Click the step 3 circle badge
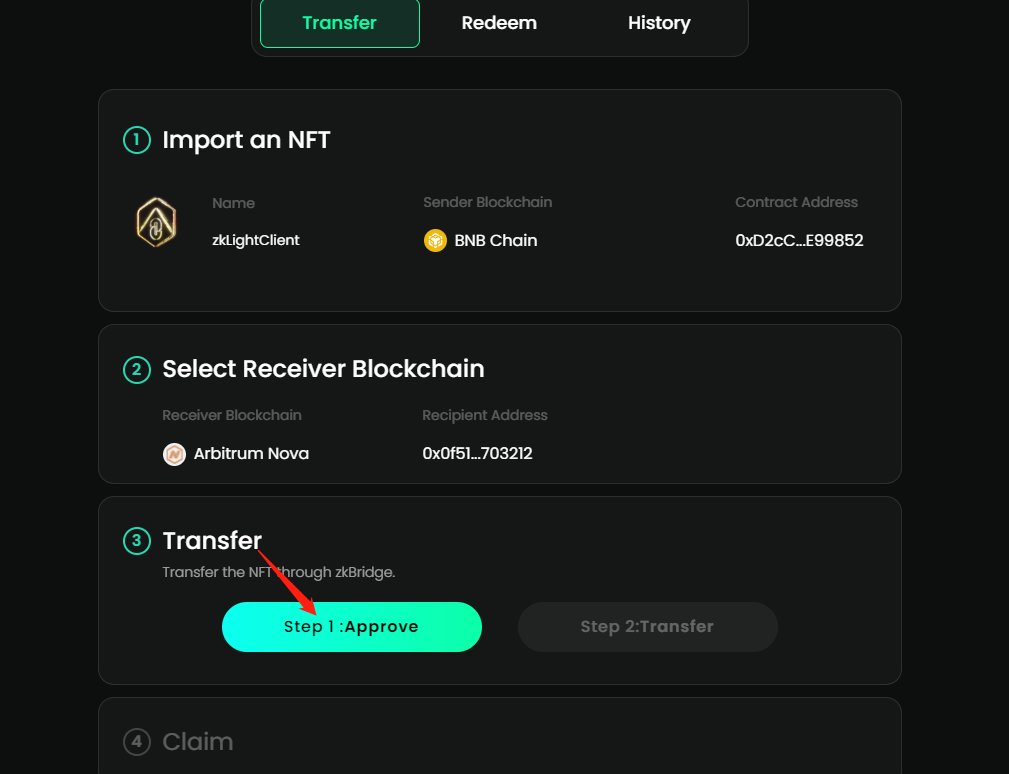 point(137,541)
